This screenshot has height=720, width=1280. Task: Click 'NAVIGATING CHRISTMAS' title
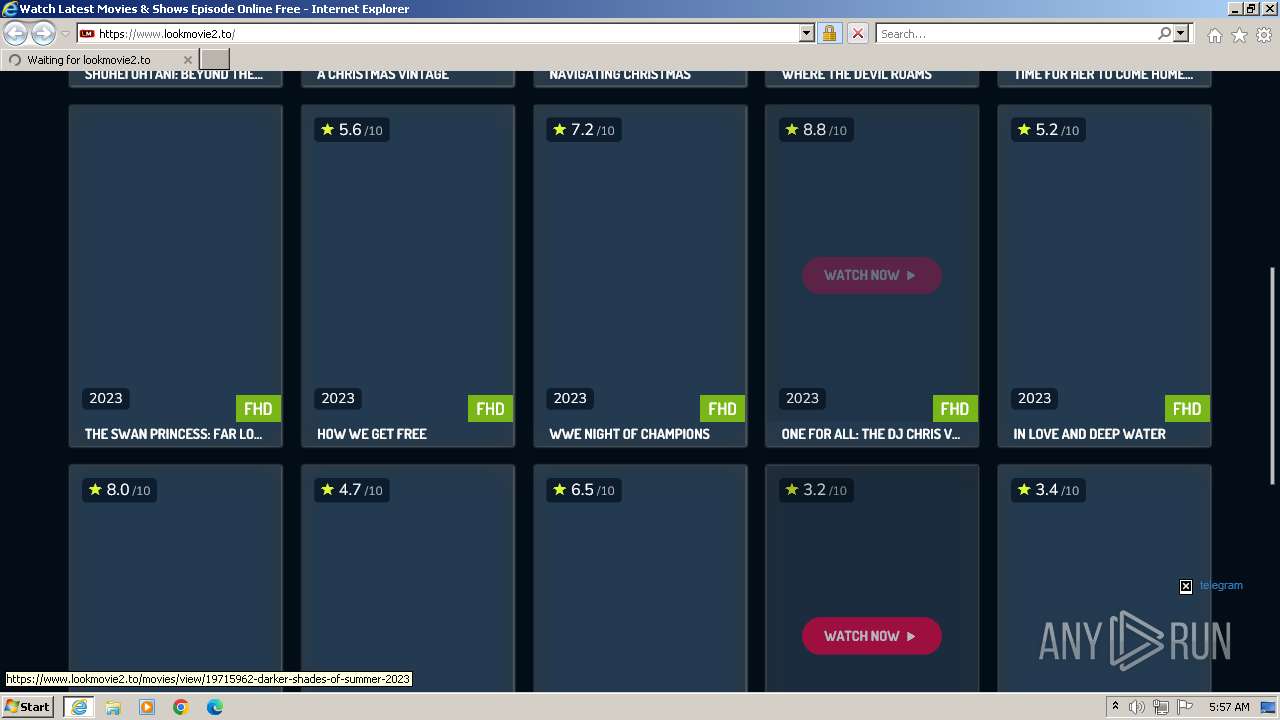coord(620,74)
